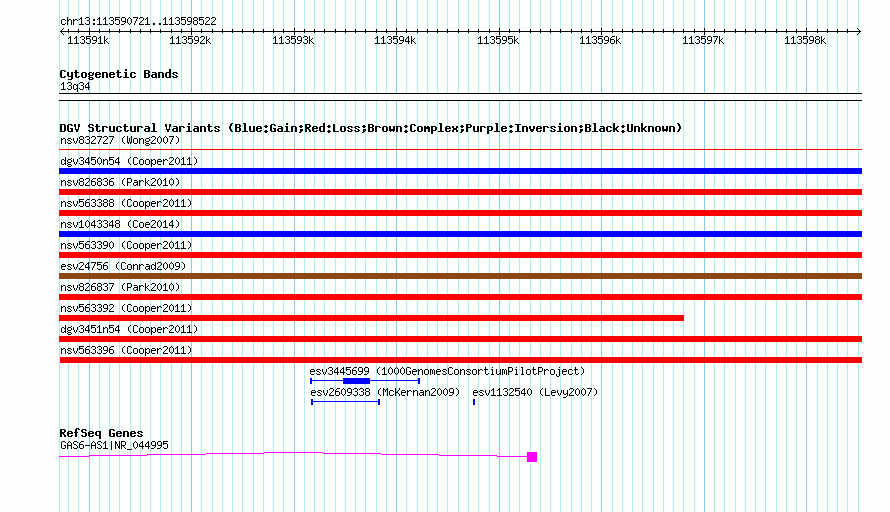Select variant label dgv3450n54 (Cooper2011)

tap(129, 161)
